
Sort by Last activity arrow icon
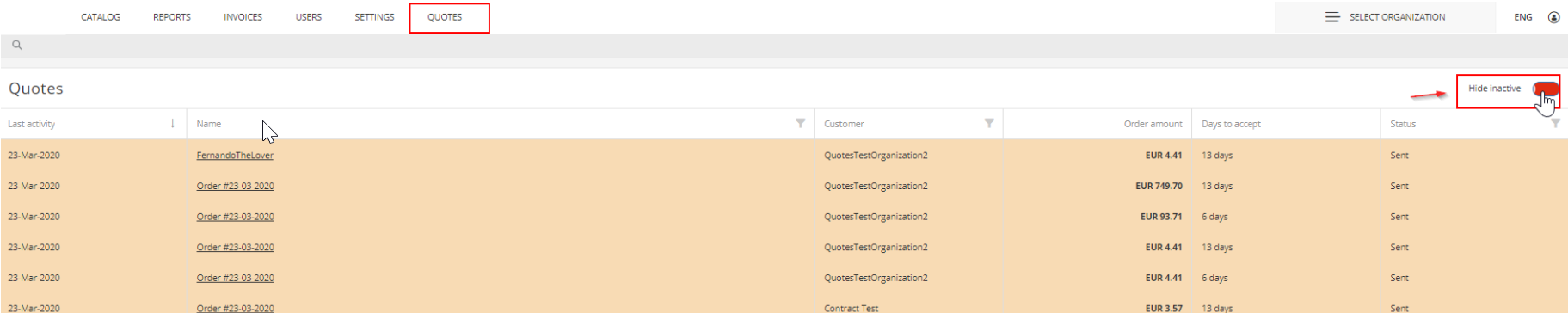[173, 124]
